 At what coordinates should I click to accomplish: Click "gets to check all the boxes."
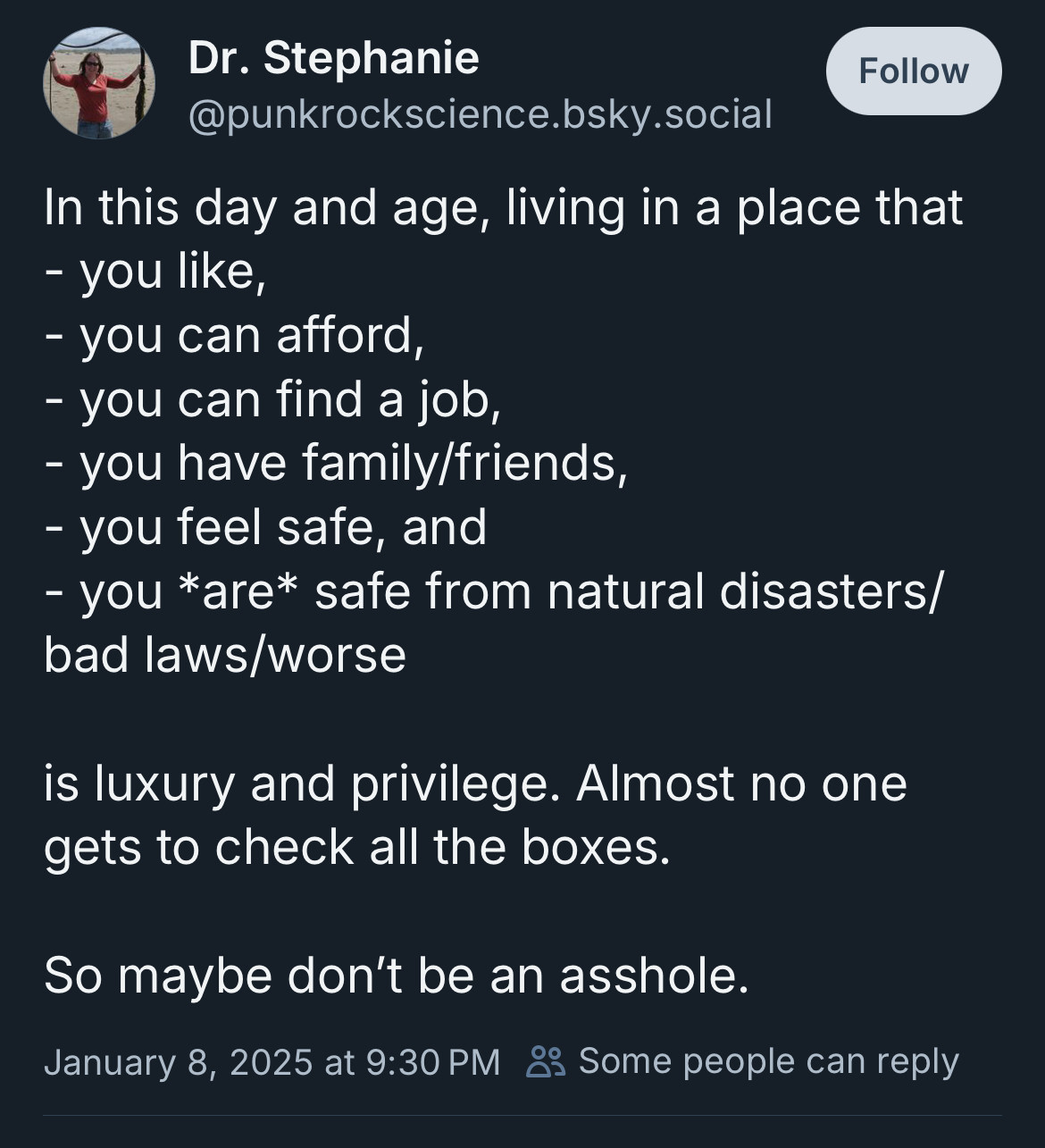pyautogui.click(x=356, y=847)
